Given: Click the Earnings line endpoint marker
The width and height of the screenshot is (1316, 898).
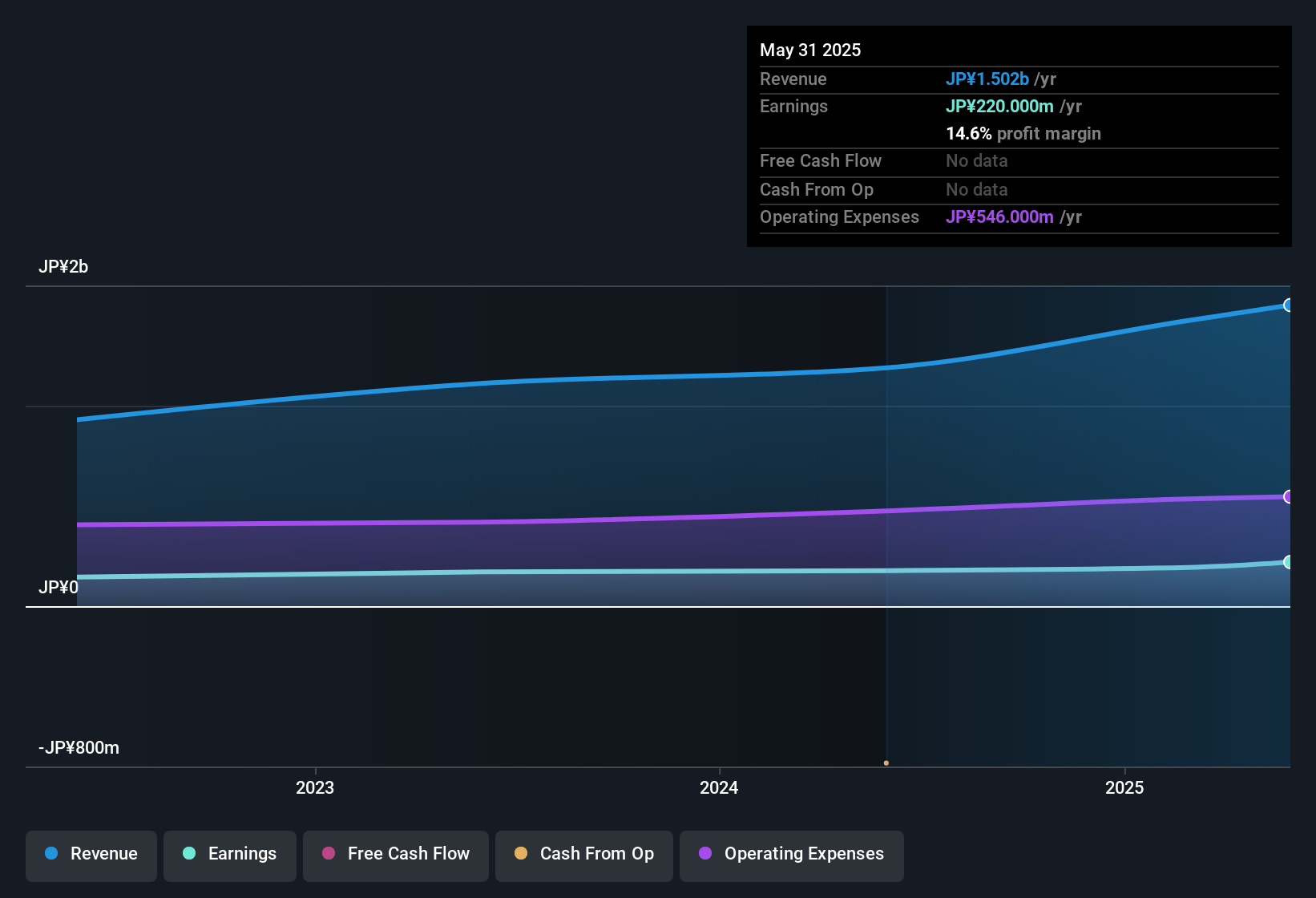Looking at the screenshot, I should click(x=1288, y=562).
